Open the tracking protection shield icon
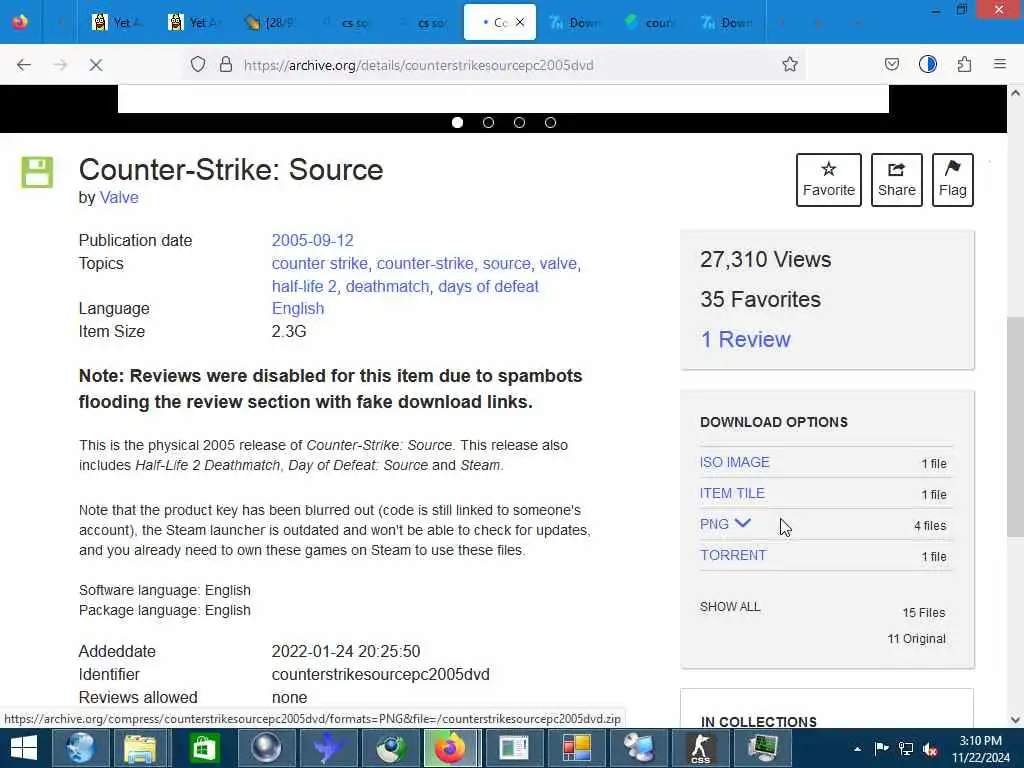This screenshot has height=768, width=1024. tap(198, 64)
